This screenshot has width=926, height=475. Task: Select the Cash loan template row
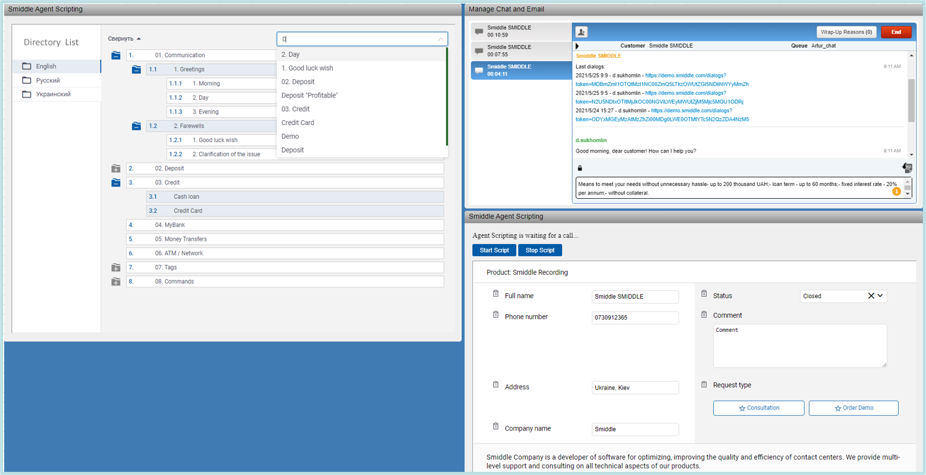[295, 197]
